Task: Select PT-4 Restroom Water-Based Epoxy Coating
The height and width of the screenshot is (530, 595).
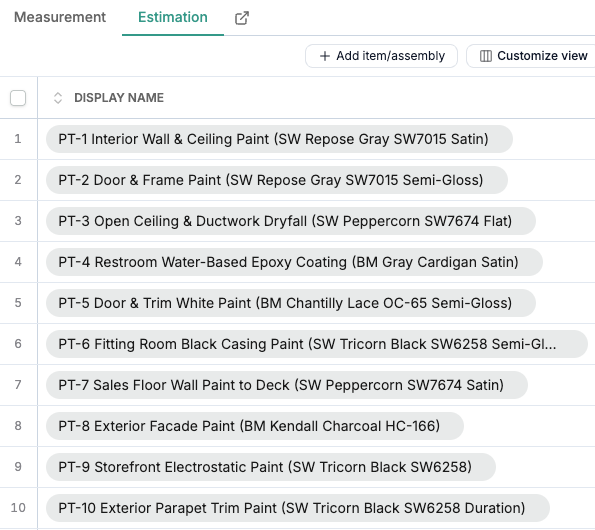Action: pos(294,262)
